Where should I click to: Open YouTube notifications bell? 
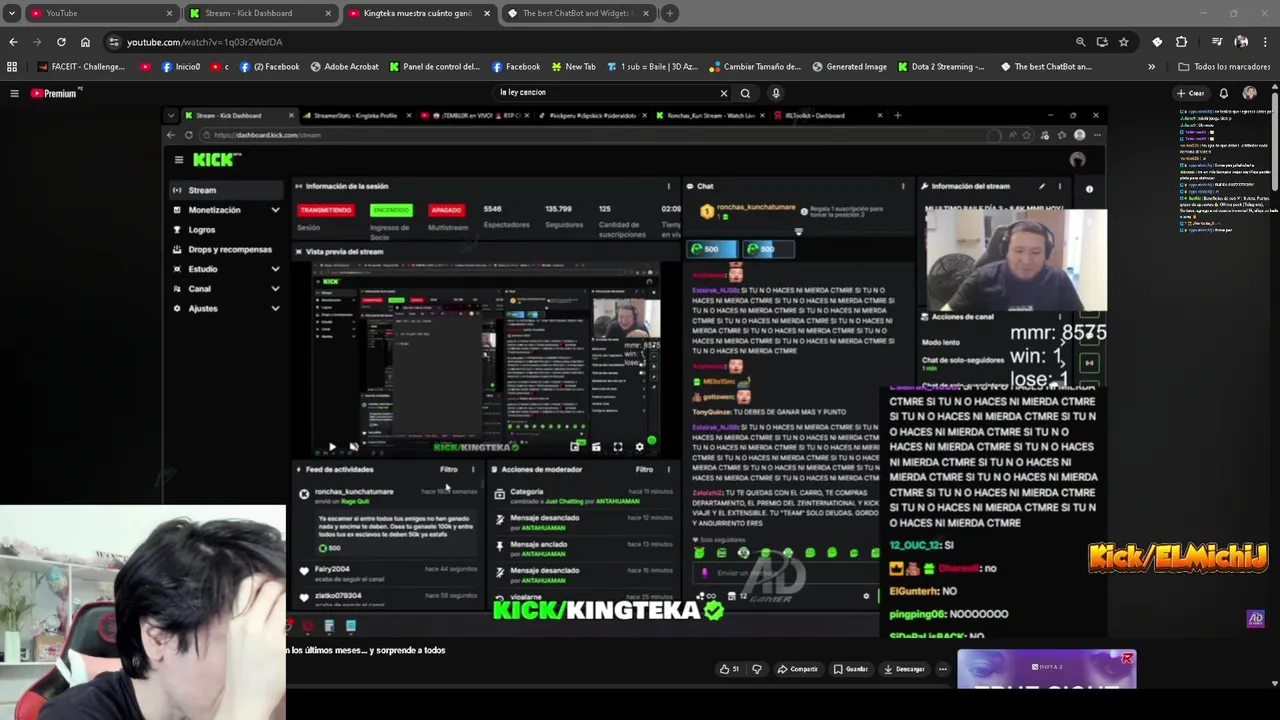tap(1223, 93)
